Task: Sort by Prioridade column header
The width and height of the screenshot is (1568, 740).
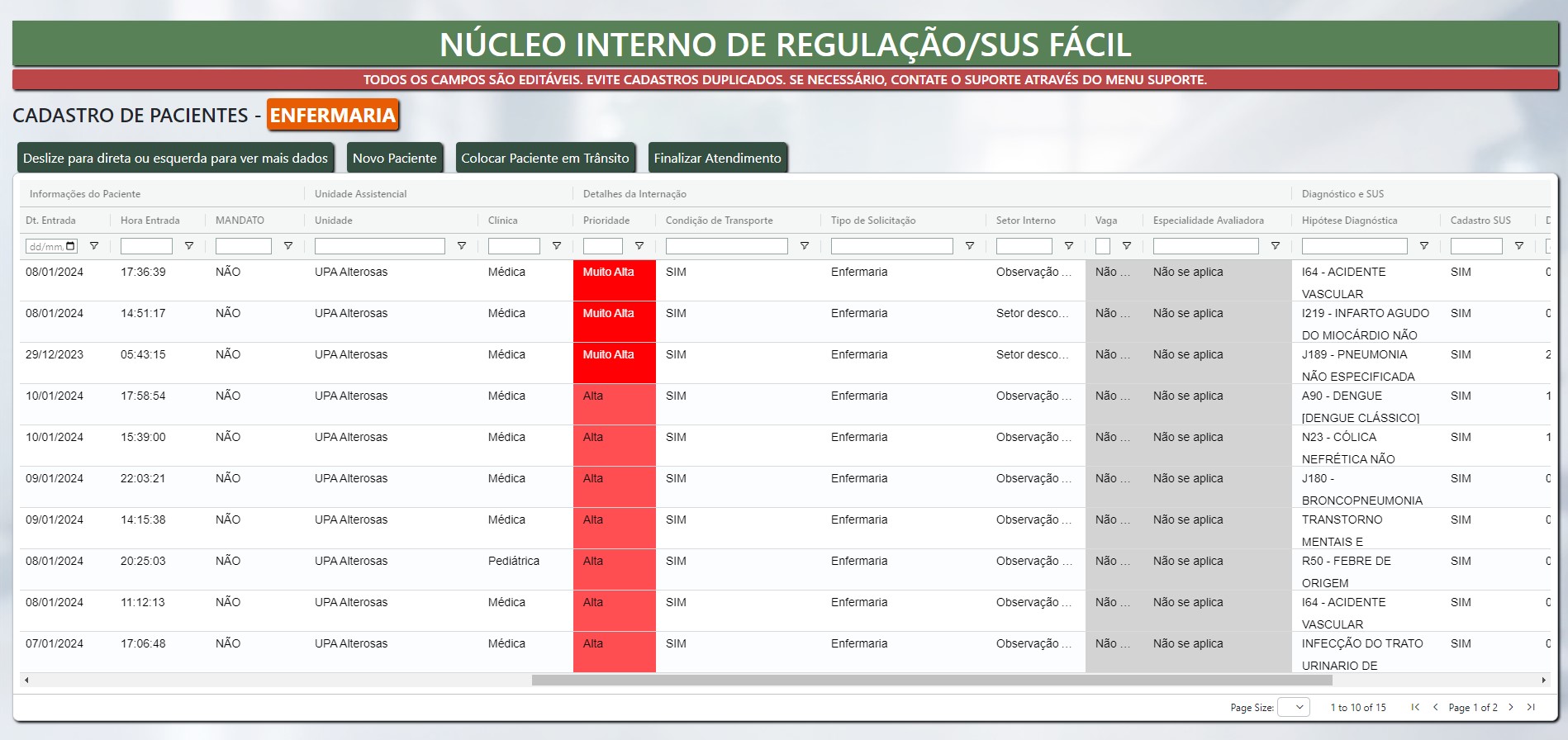Action: [x=606, y=221]
